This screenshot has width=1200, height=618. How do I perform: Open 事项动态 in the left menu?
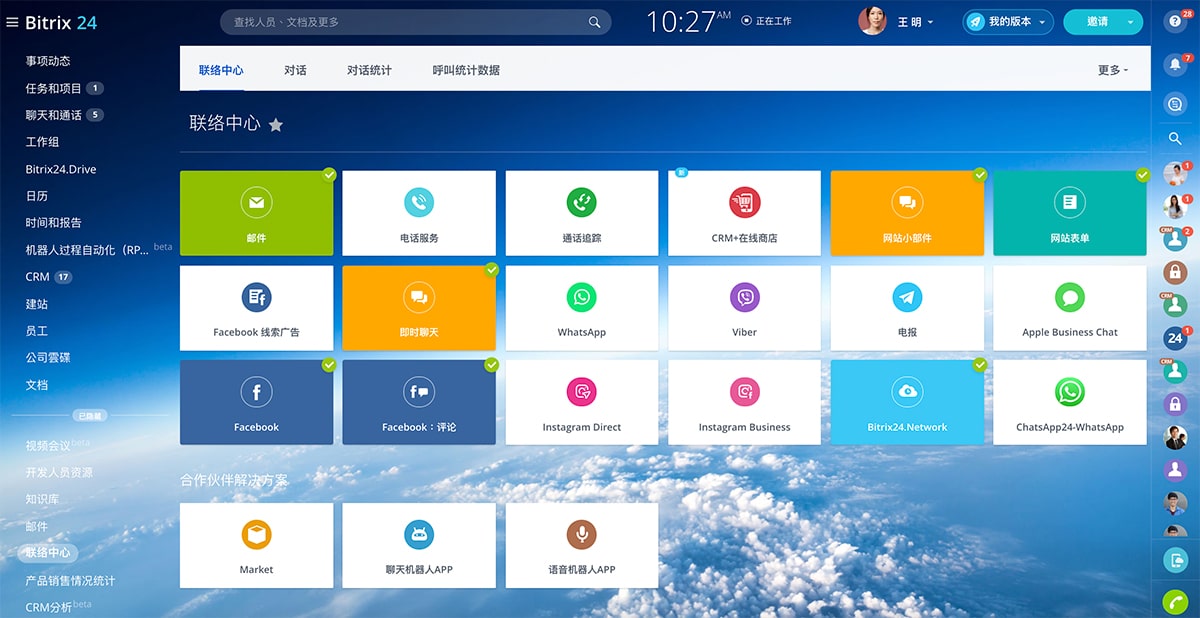coord(48,61)
